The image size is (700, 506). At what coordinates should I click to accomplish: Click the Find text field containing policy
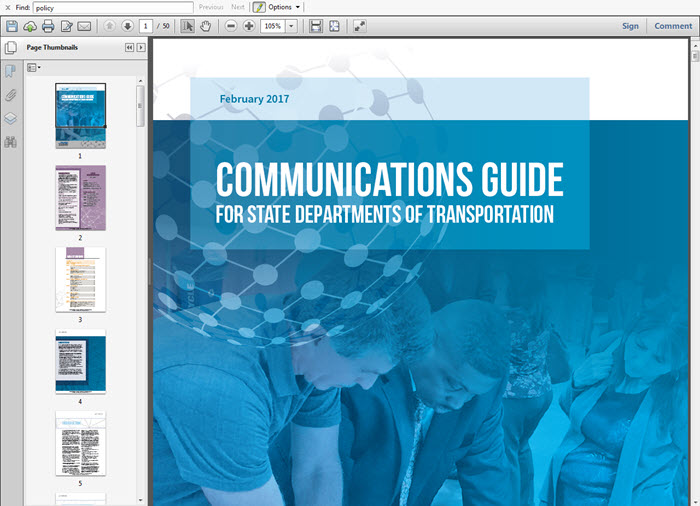tap(113, 8)
